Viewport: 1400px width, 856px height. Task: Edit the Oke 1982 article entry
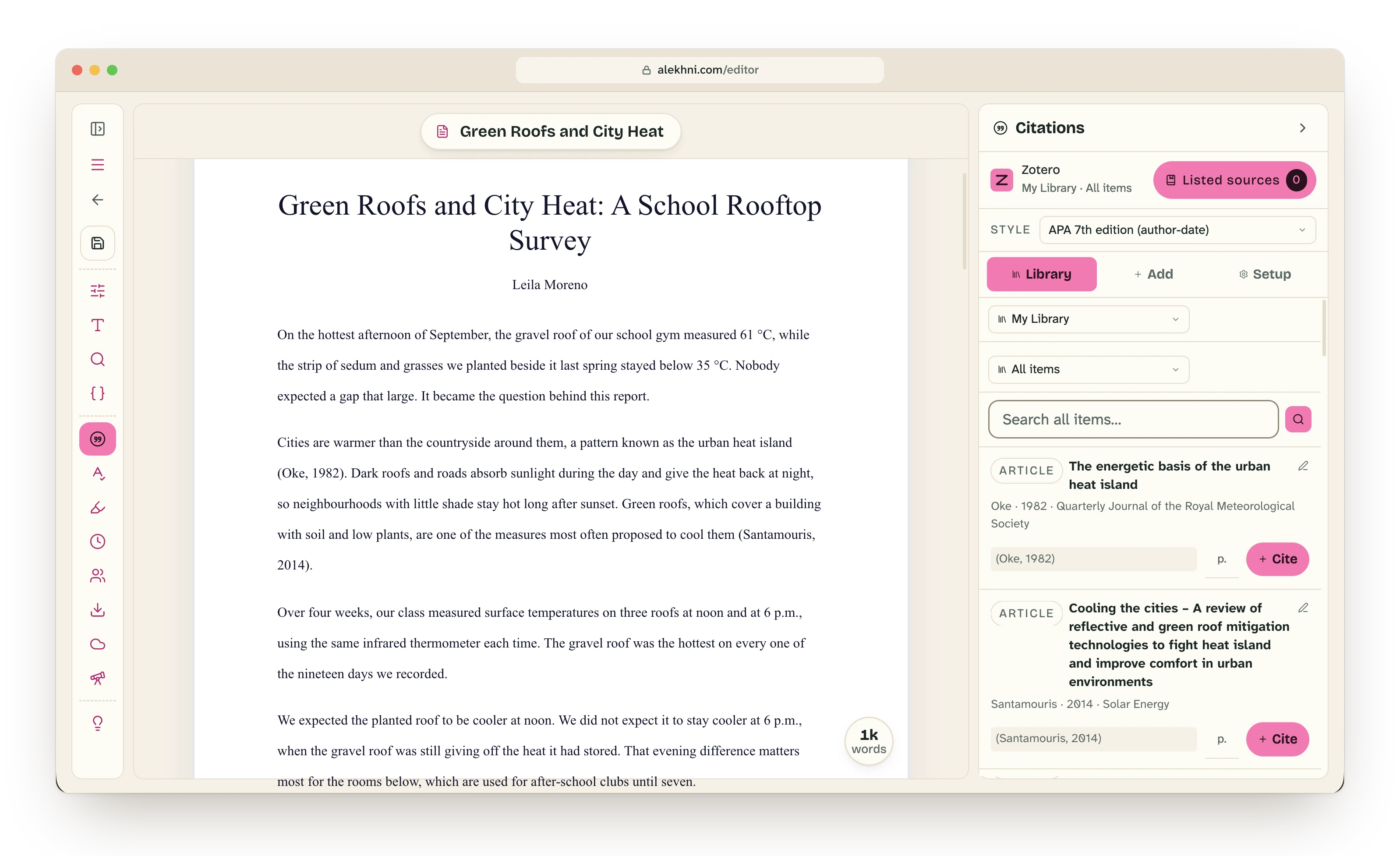pos(1303,466)
